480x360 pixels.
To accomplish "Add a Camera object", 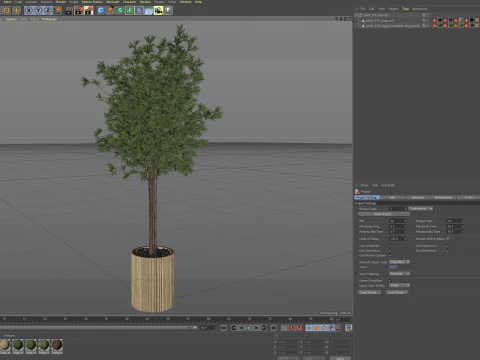I will coord(158,11).
